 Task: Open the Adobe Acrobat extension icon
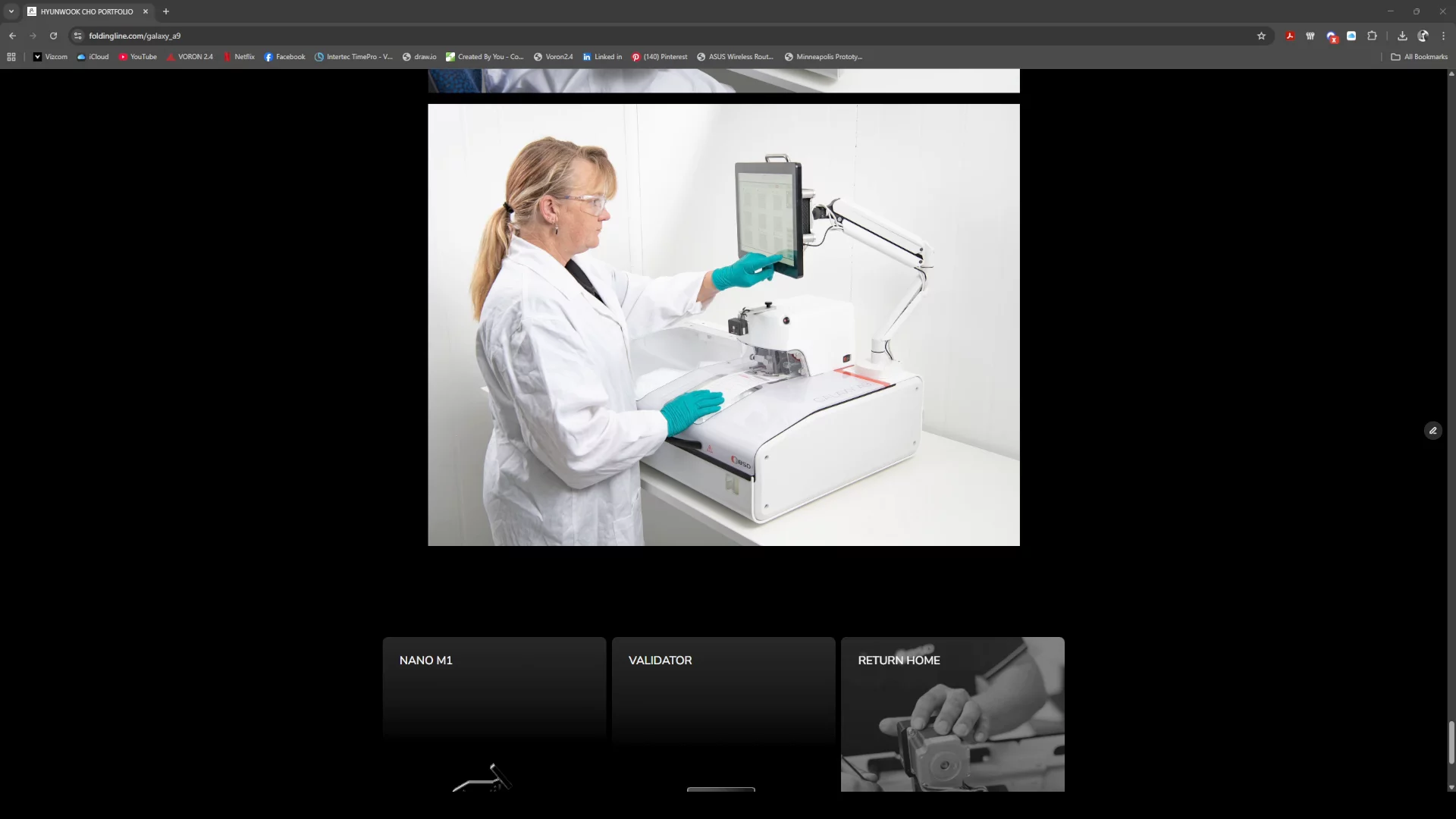point(1290,36)
